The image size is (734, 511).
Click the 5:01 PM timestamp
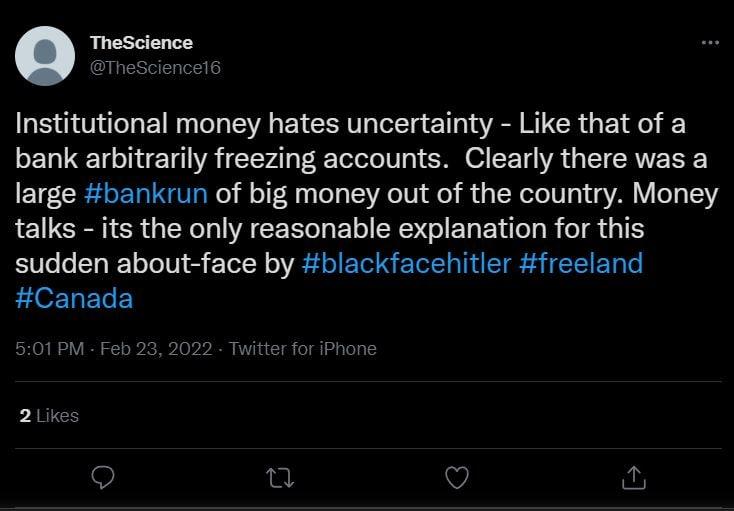(48, 349)
